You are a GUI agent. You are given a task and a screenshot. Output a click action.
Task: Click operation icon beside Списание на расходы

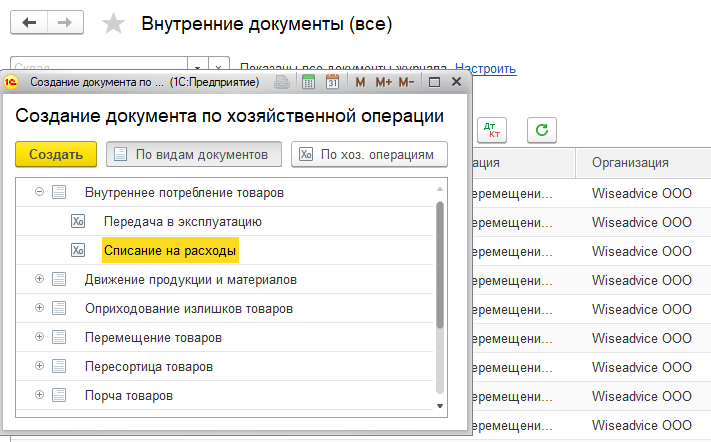pyautogui.click(x=78, y=250)
